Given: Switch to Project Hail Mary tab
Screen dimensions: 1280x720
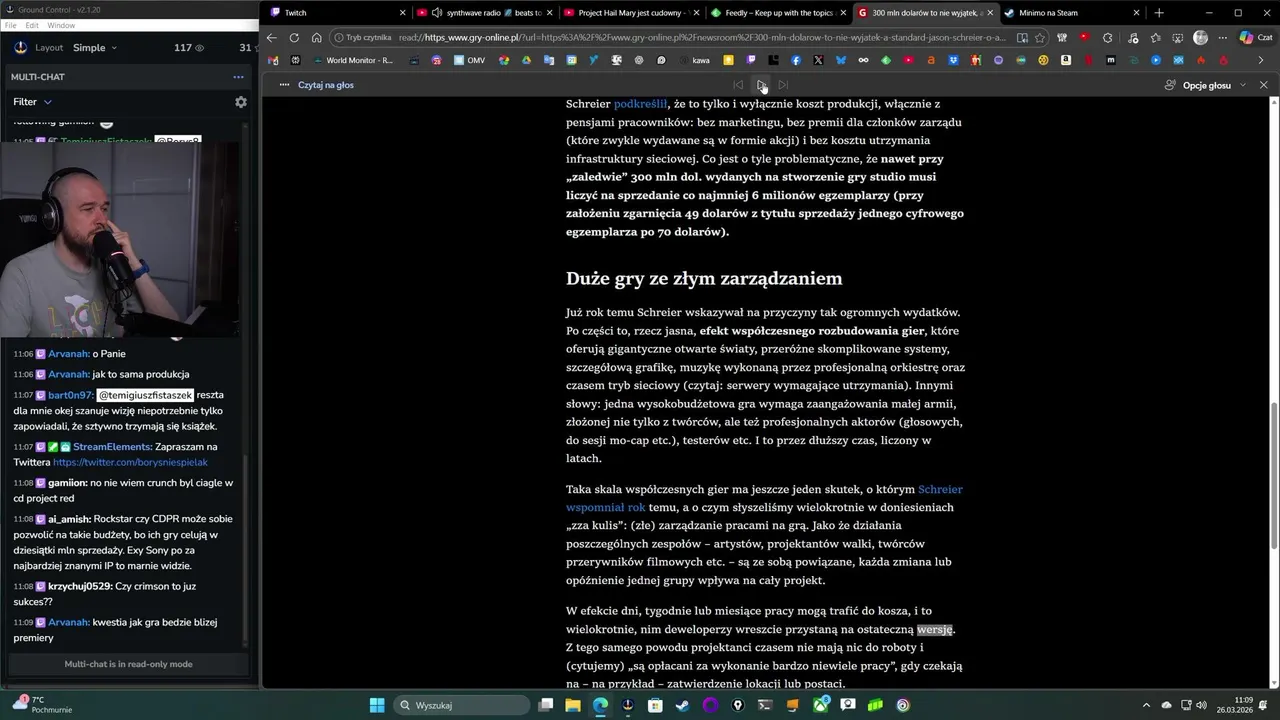Looking at the screenshot, I should click(630, 13).
